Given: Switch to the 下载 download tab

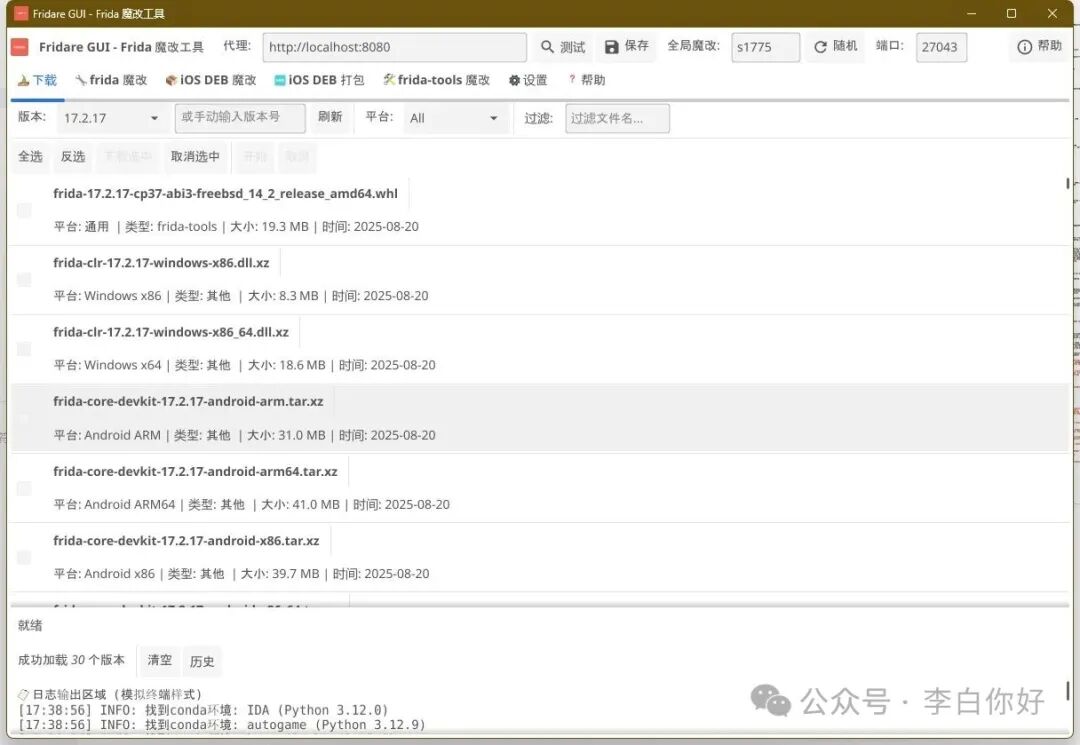Looking at the screenshot, I should [37, 80].
